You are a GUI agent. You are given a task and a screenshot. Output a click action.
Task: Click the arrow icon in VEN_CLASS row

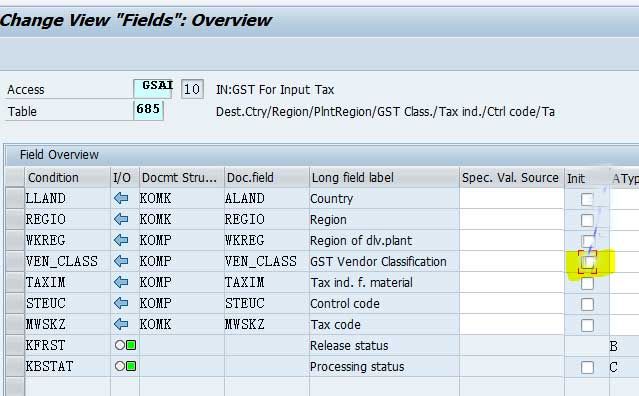point(121,261)
